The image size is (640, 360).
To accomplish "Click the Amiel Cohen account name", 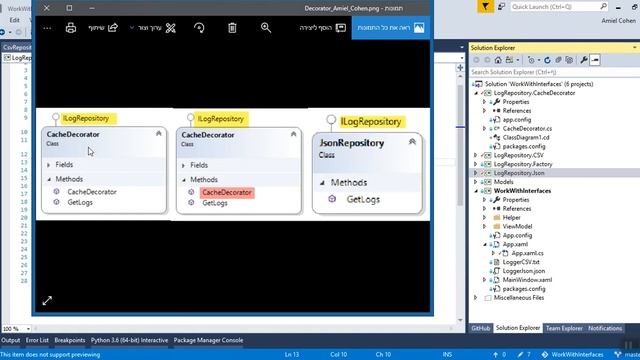I will [x=618, y=20].
